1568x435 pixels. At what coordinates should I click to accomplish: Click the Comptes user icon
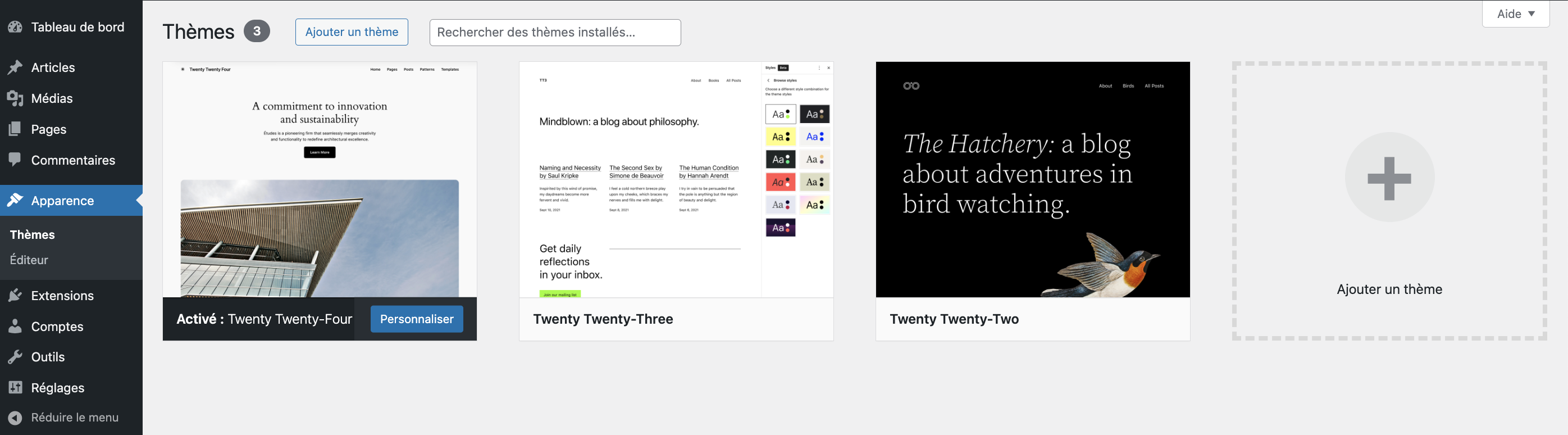pyautogui.click(x=15, y=327)
